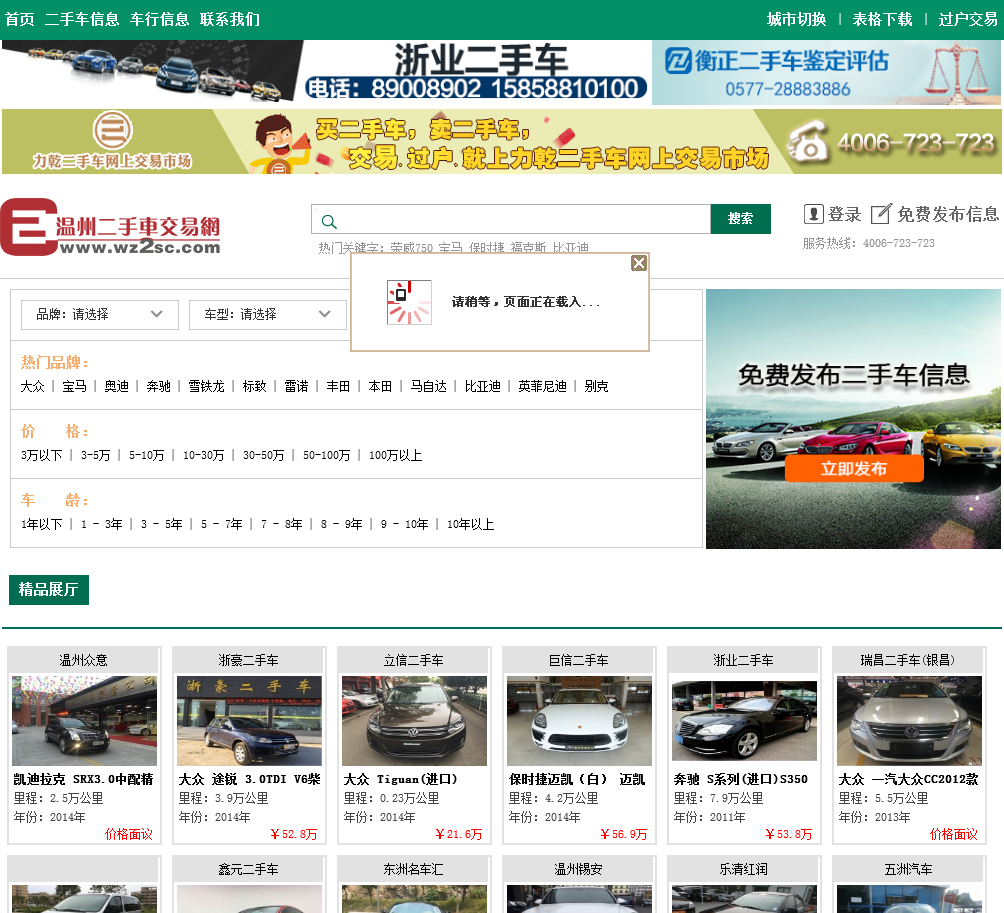Filter by brand 奥迪
The width and height of the screenshot is (1004, 913).
click(117, 386)
